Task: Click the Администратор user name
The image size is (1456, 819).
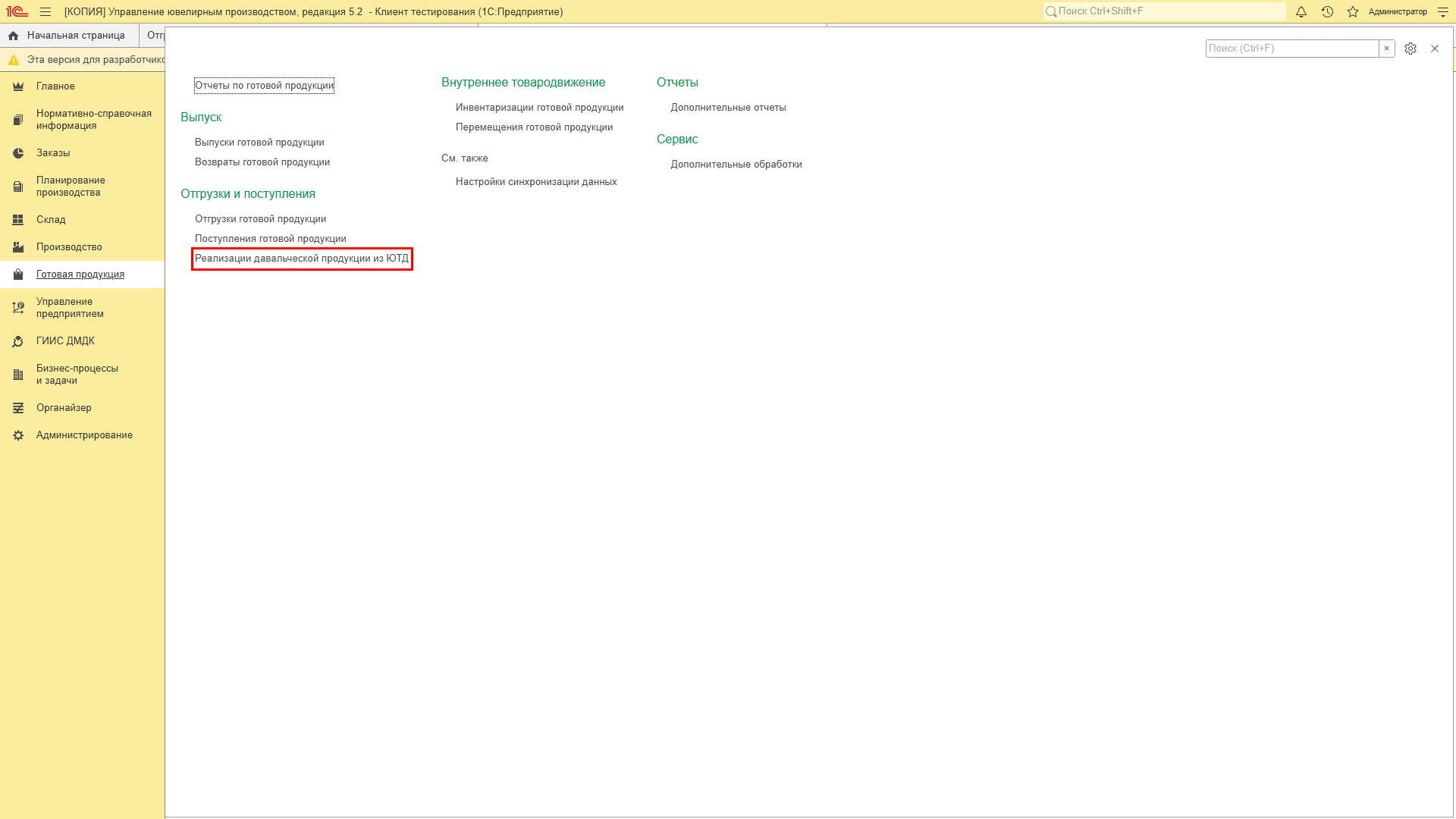Action: click(1397, 12)
